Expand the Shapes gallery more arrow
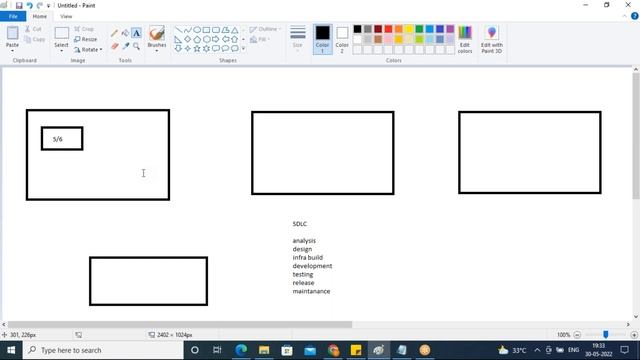The image size is (640, 360). pos(244,49)
